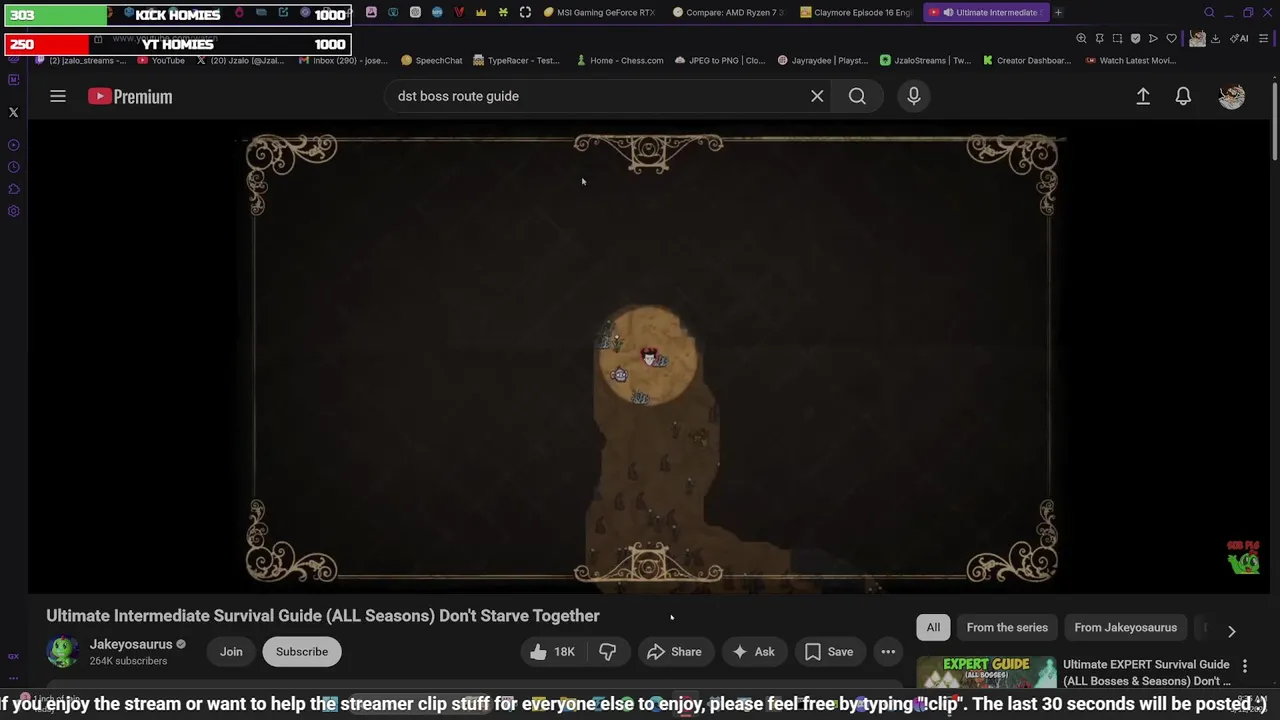Open Ultimate EXPERT Survival Guide title
Image resolution: width=1280 pixels, height=720 pixels.
tap(1146, 673)
